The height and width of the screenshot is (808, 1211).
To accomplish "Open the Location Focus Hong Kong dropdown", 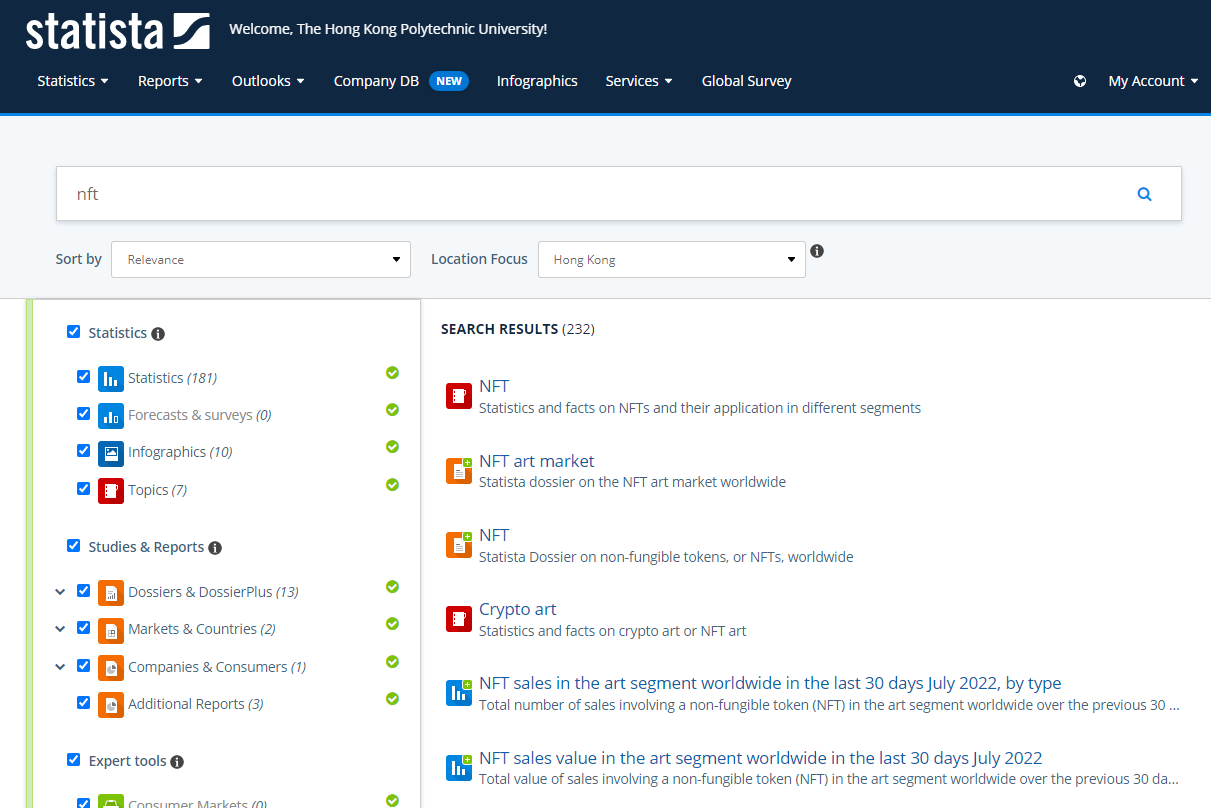I will click(672, 259).
